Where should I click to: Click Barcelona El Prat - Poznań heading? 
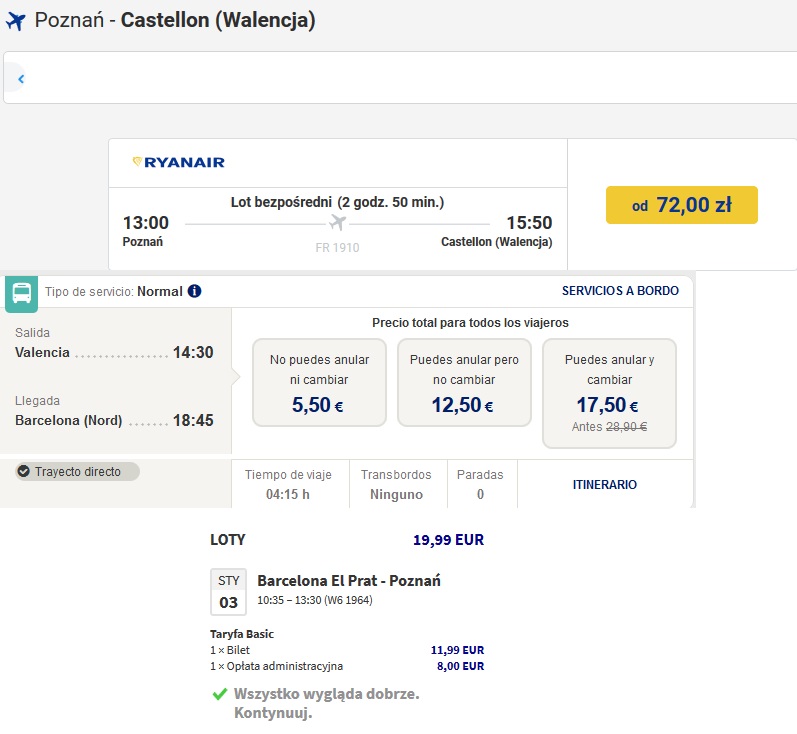pos(349,580)
